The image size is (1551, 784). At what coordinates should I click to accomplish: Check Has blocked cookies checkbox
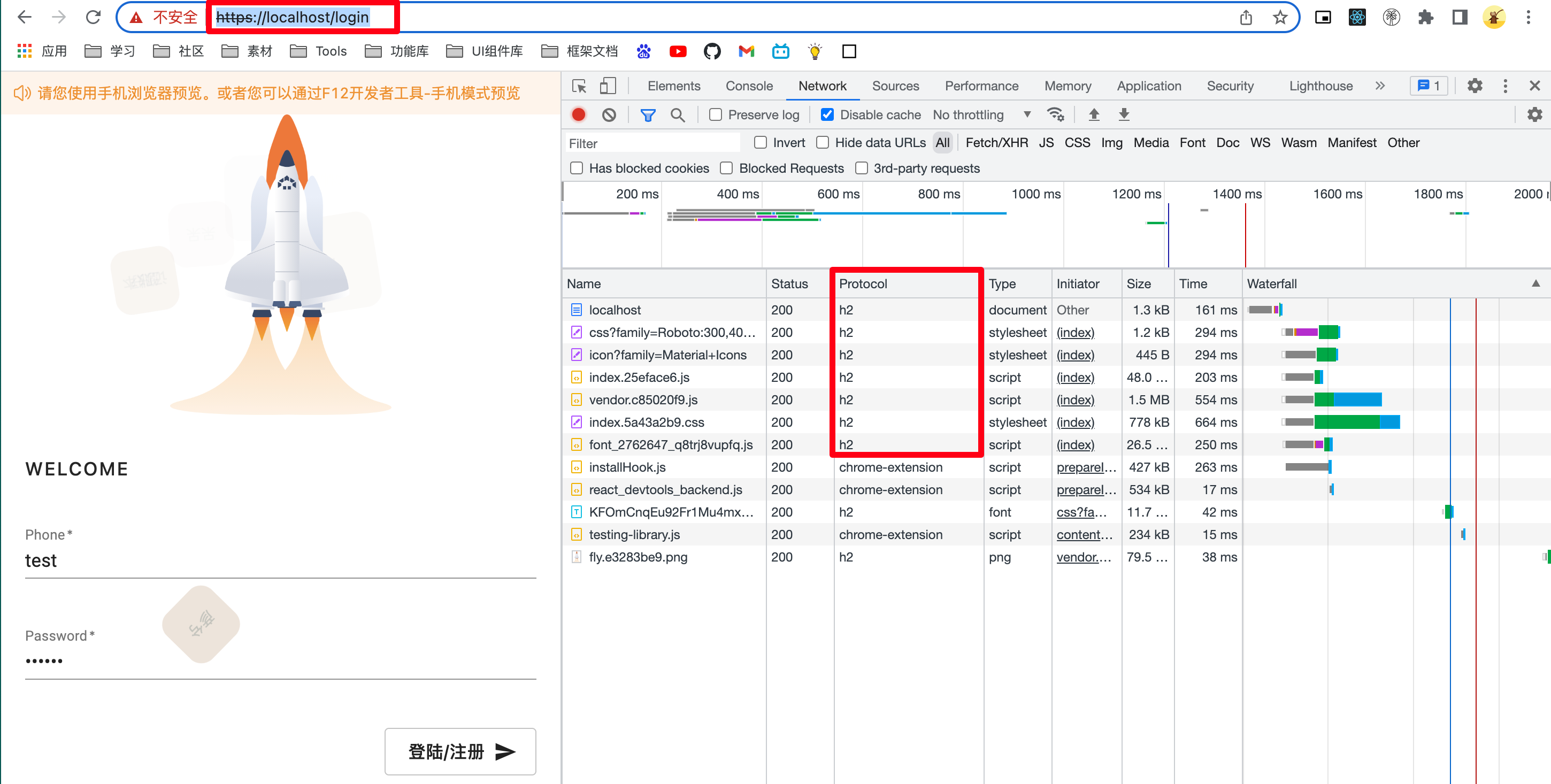(x=577, y=168)
